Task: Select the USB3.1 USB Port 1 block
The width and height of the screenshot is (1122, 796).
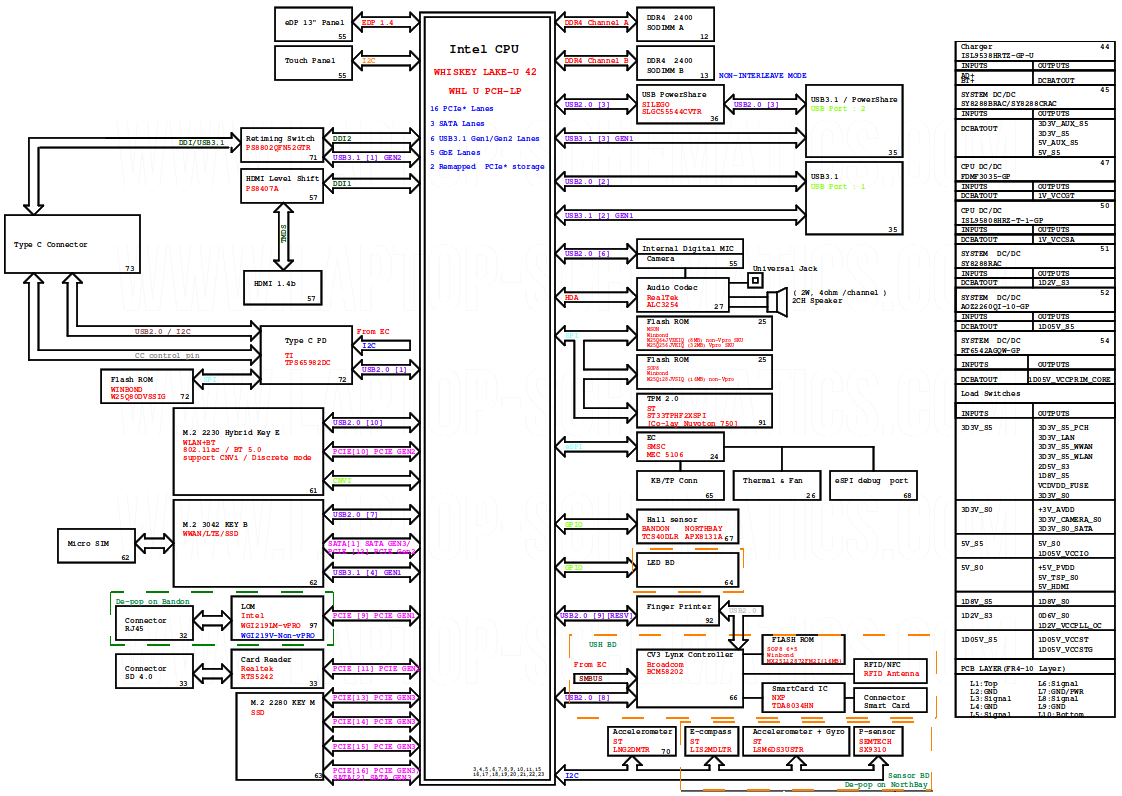Action: coord(854,198)
